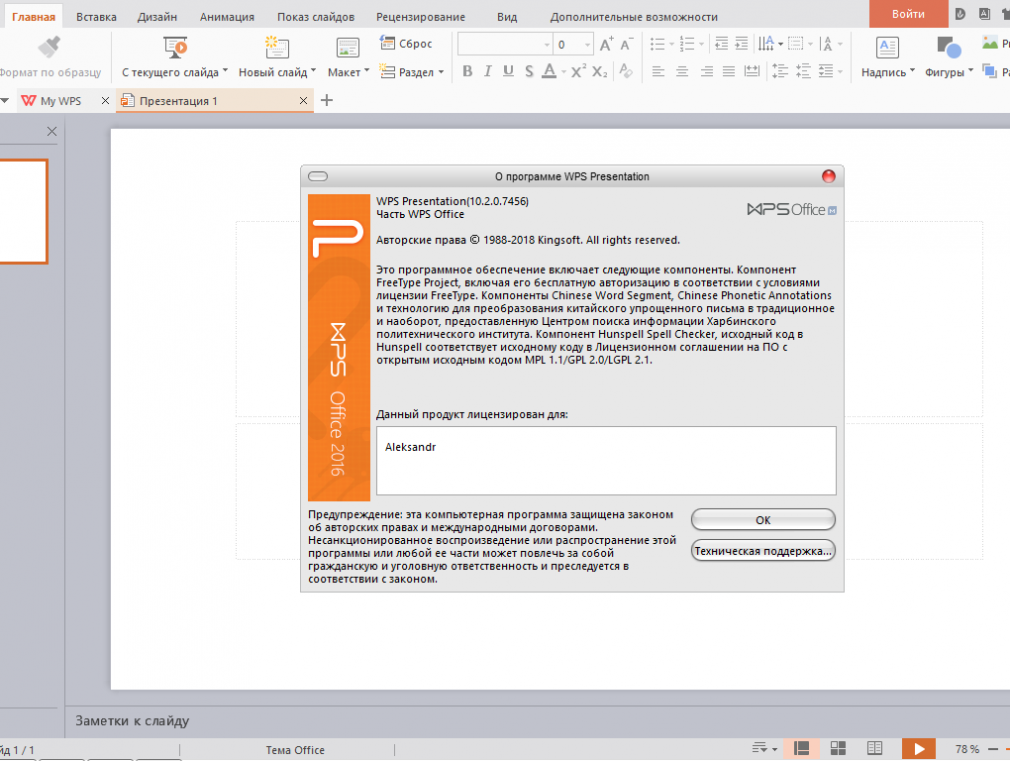The width and height of the screenshot is (1010, 761).
Task: Click the bulleted list icon
Action: click(x=657, y=44)
